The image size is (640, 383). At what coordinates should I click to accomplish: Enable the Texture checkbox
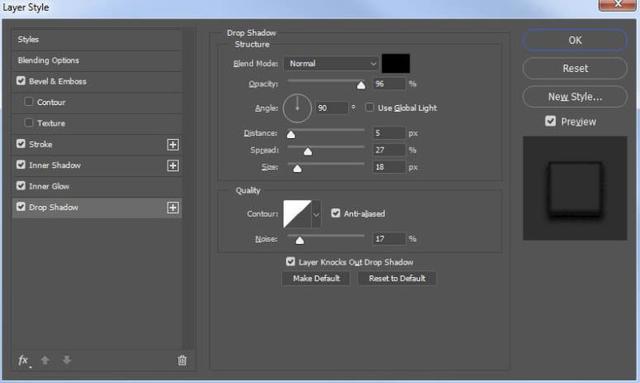(29, 122)
